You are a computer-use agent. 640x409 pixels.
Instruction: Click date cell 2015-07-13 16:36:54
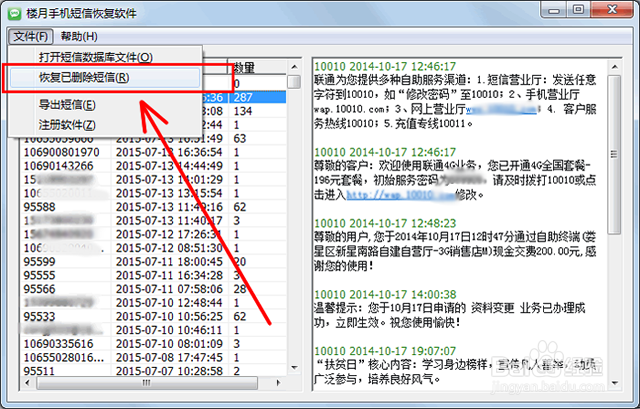coord(169,152)
